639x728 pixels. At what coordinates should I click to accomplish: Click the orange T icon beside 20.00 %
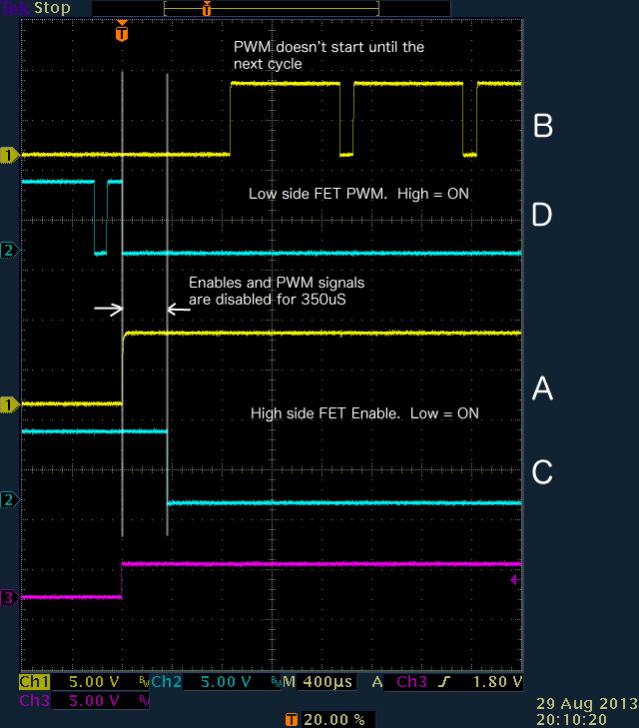pyautogui.click(x=292, y=719)
